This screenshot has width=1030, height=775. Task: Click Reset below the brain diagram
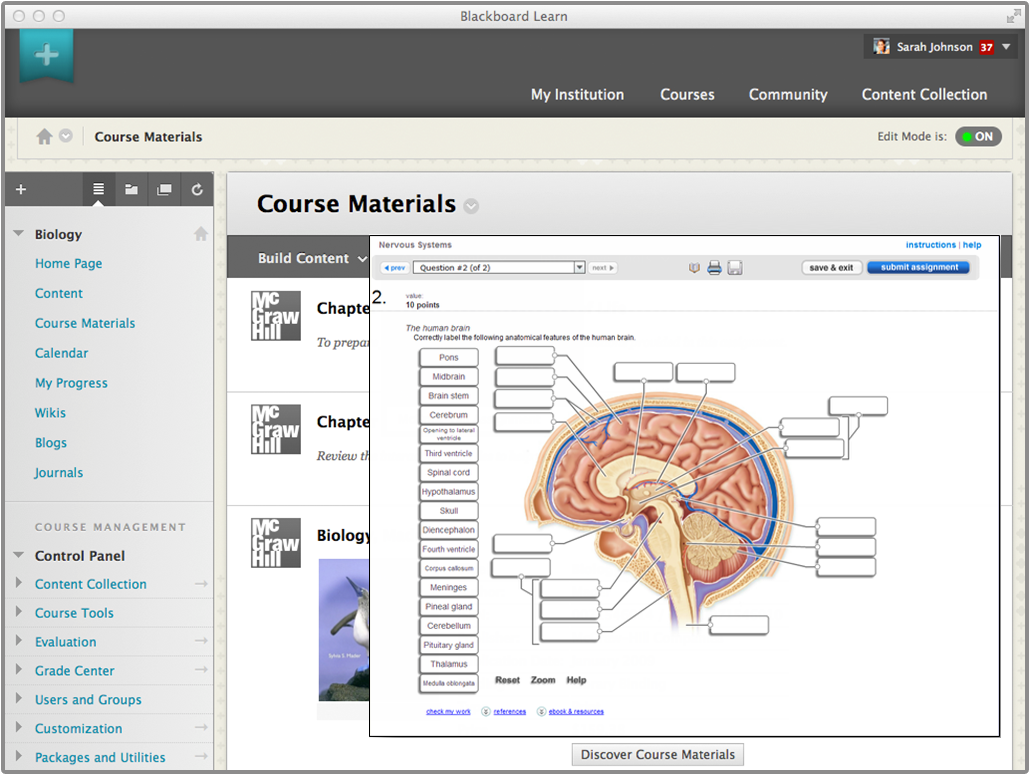pyautogui.click(x=507, y=680)
